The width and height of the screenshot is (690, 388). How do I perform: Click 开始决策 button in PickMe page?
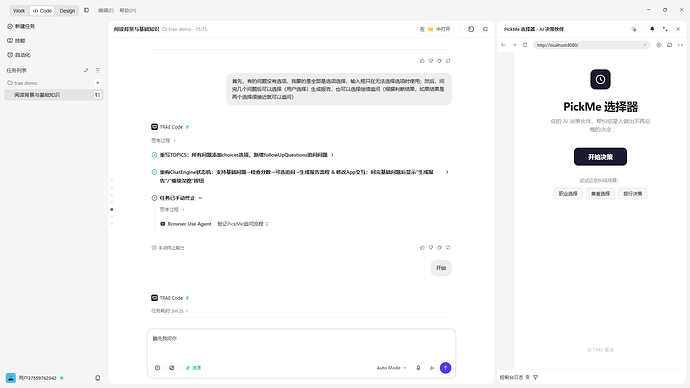(x=600, y=157)
